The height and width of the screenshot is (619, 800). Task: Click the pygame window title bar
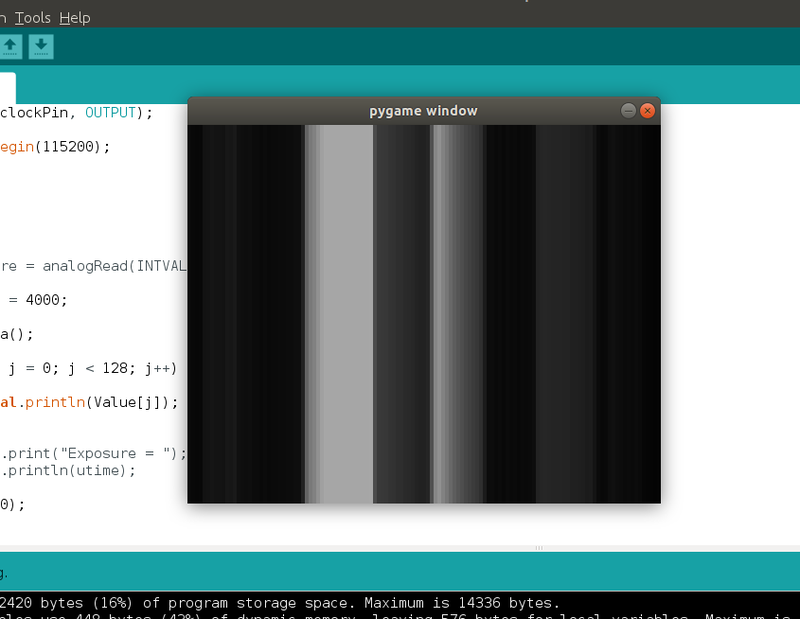[x=423, y=111]
